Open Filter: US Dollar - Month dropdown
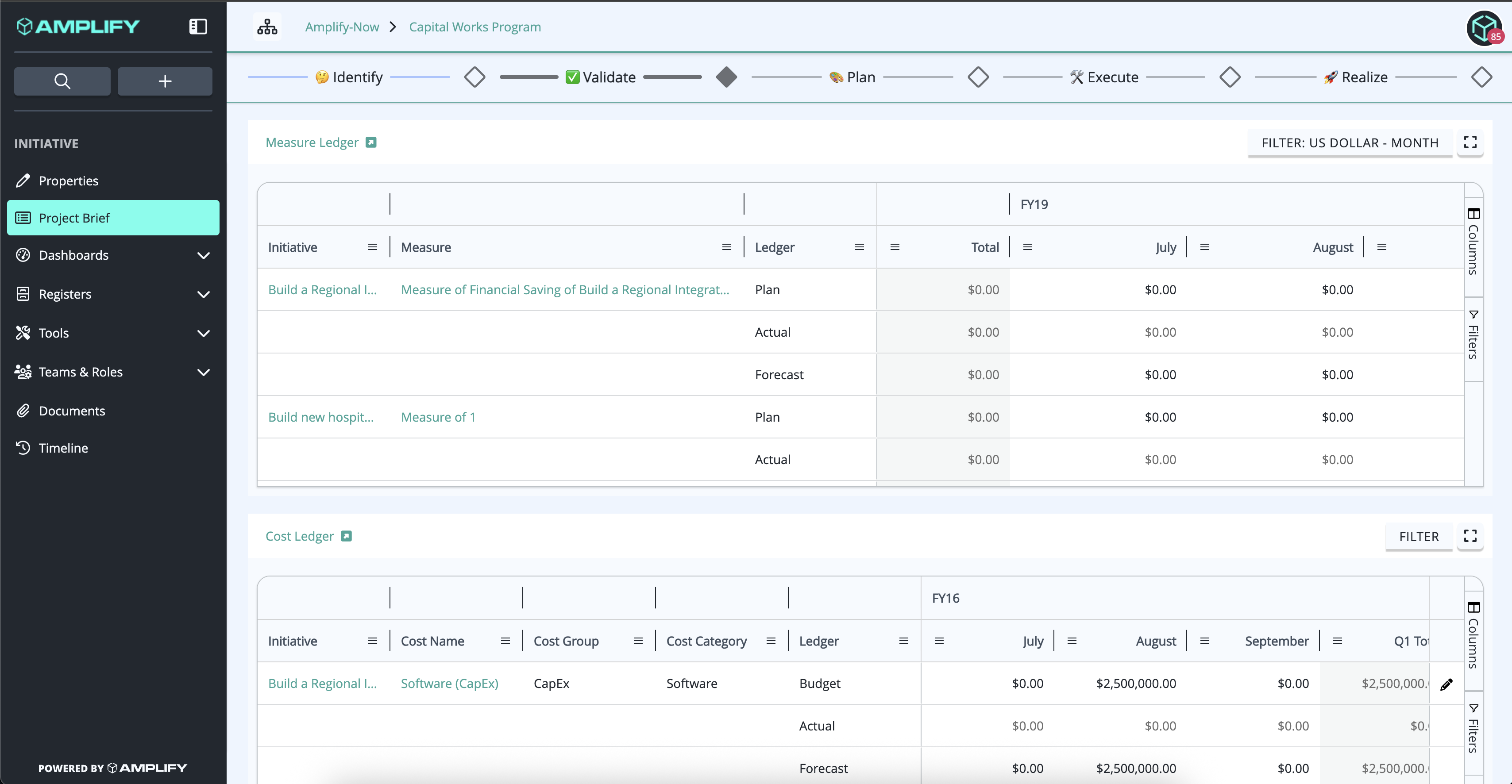Viewport: 1512px width, 784px height. [x=1350, y=142]
